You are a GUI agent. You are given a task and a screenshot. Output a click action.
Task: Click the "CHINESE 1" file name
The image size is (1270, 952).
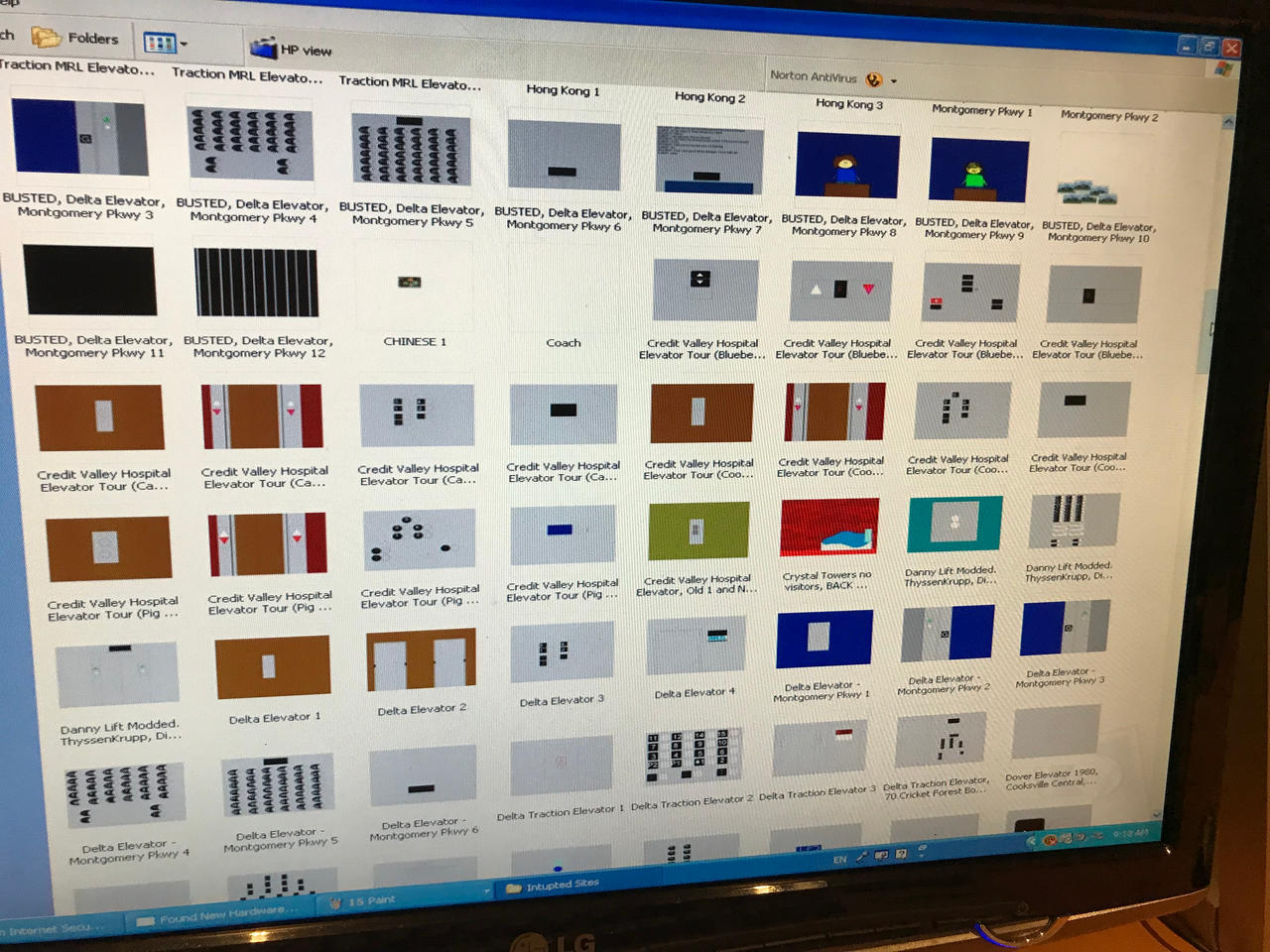click(415, 341)
